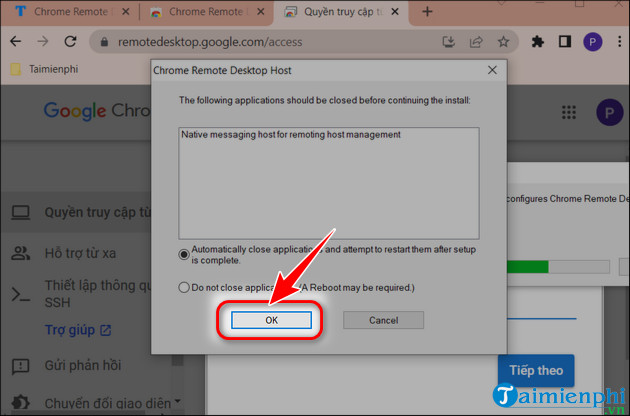This screenshot has height=416, width=630.
Task: Expand Chuyển đổi giao diện dropdown arrow
Action: click(x=178, y=401)
